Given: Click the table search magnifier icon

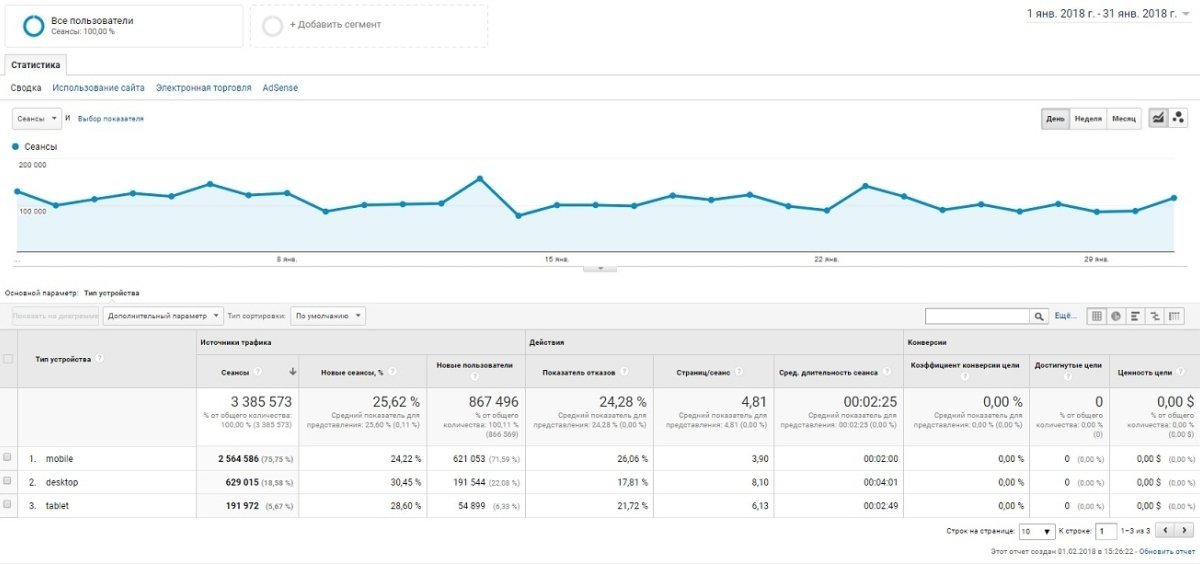Looking at the screenshot, I should [x=1040, y=316].
